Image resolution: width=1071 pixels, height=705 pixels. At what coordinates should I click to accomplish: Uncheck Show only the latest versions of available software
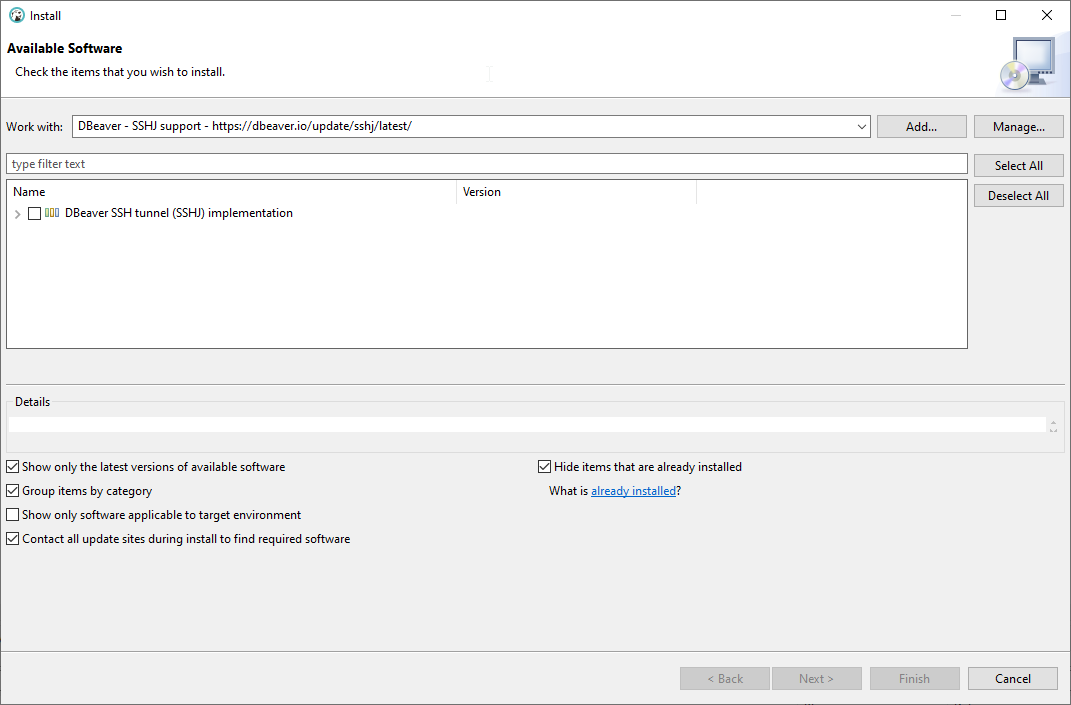pyautogui.click(x=11, y=466)
